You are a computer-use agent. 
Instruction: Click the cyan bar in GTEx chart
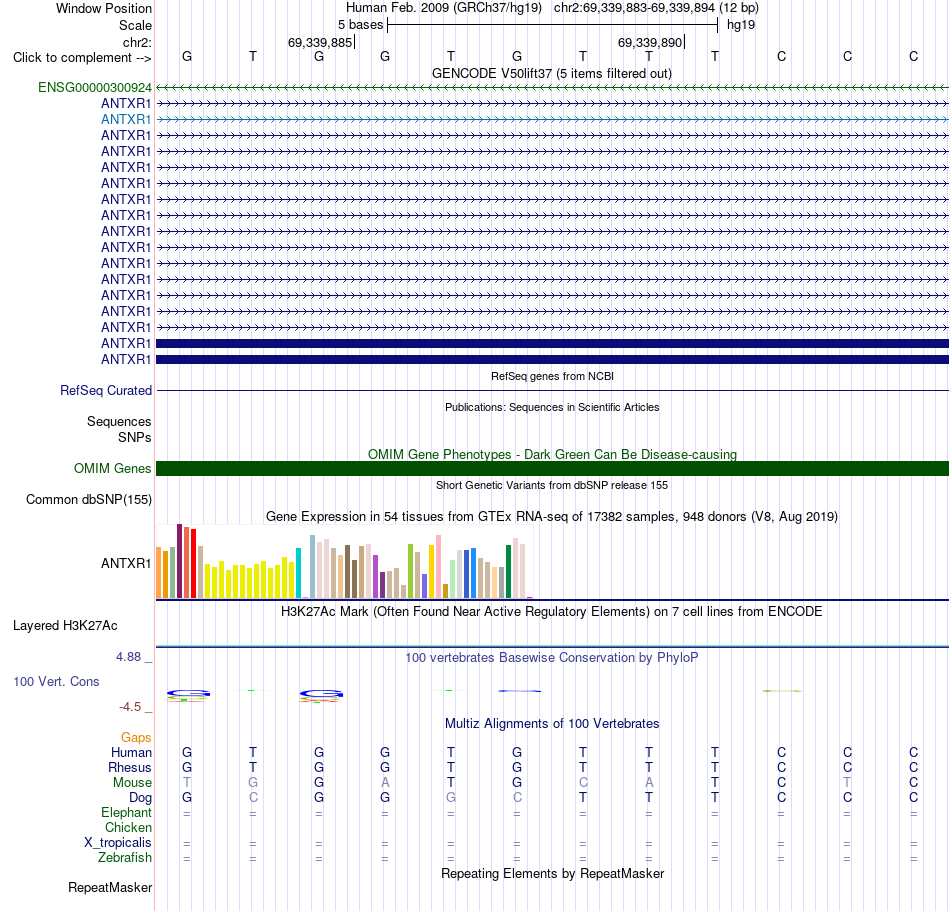(298, 573)
